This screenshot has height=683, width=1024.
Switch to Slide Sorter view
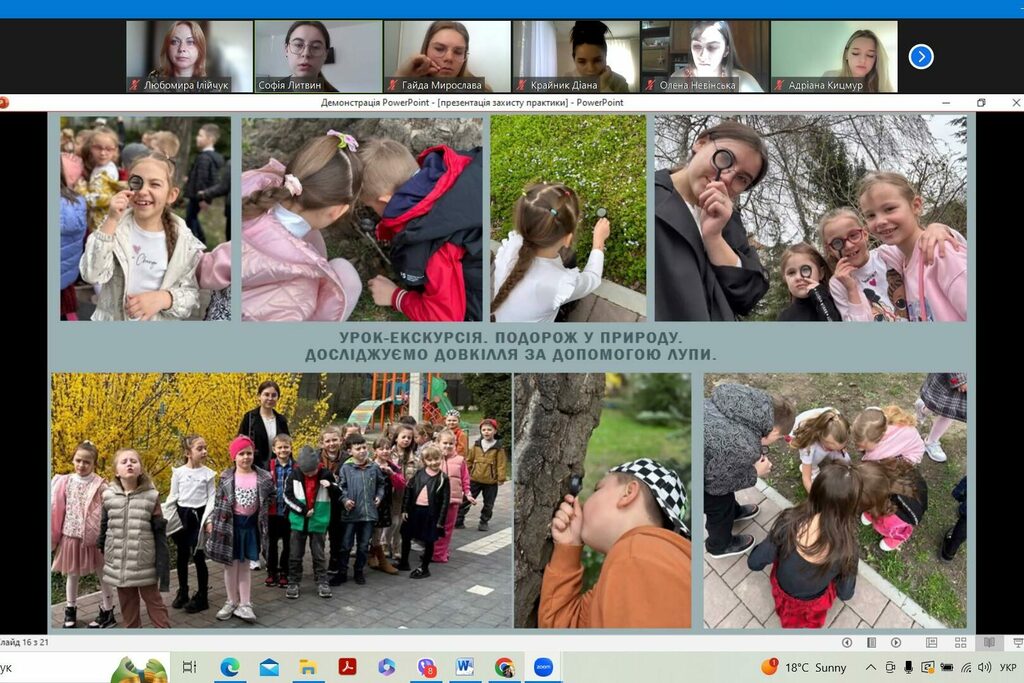(x=960, y=642)
